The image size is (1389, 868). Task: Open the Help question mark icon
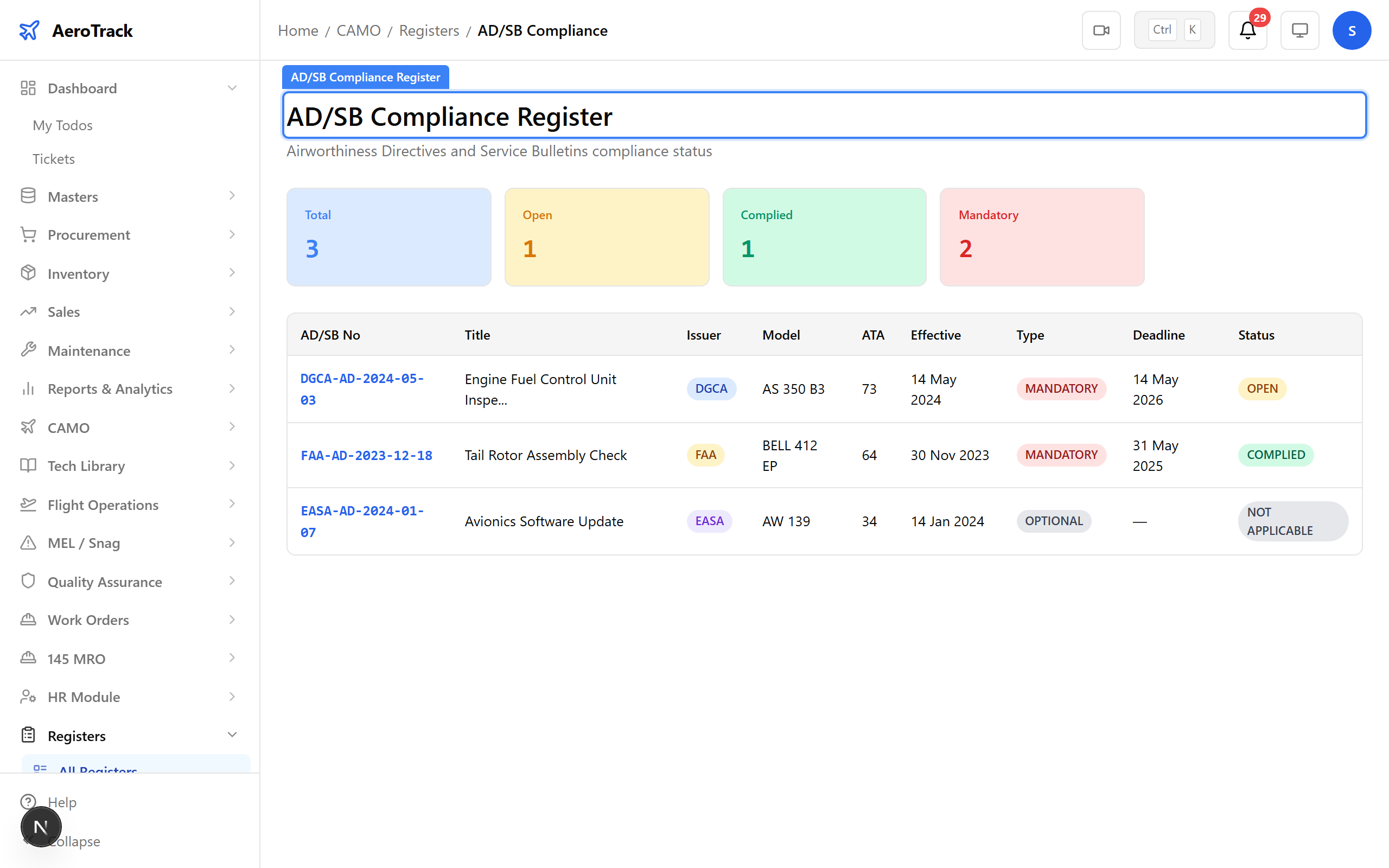tap(28, 801)
